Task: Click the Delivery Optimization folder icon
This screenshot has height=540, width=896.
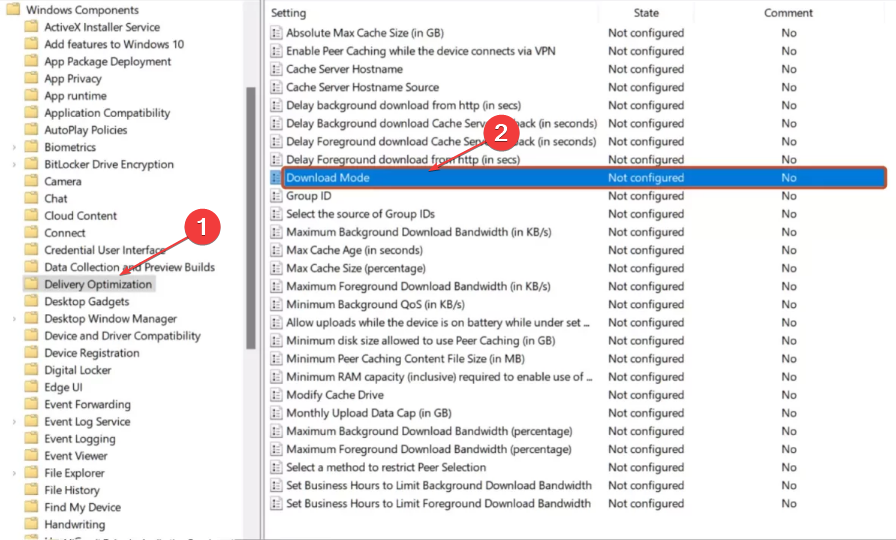Action: coord(31,284)
